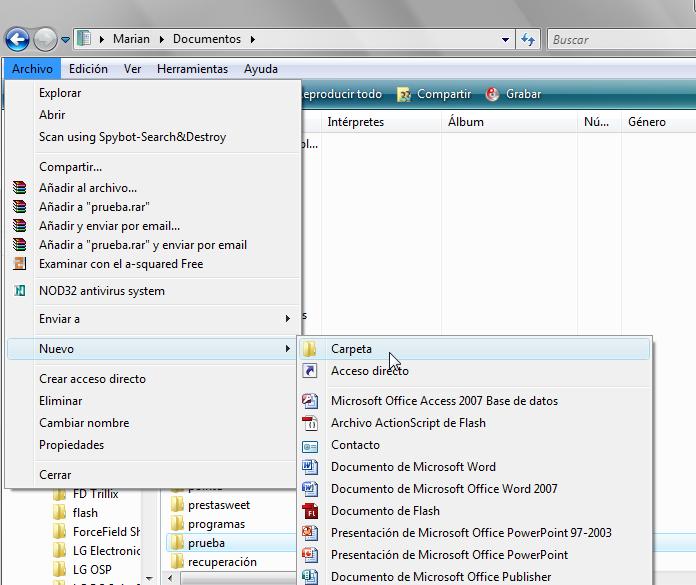
Task: Click WinRAR icon beside Añadir y enviar por email...
Action: click(x=20, y=226)
